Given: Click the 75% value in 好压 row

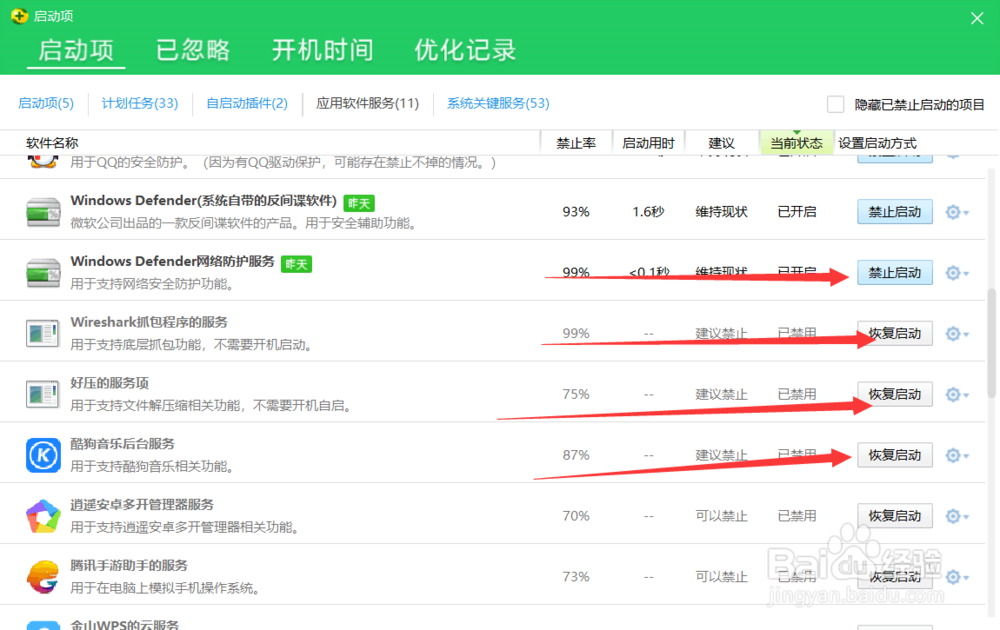Looking at the screenshot, I should pyautogui.click(x=576, y=394).
